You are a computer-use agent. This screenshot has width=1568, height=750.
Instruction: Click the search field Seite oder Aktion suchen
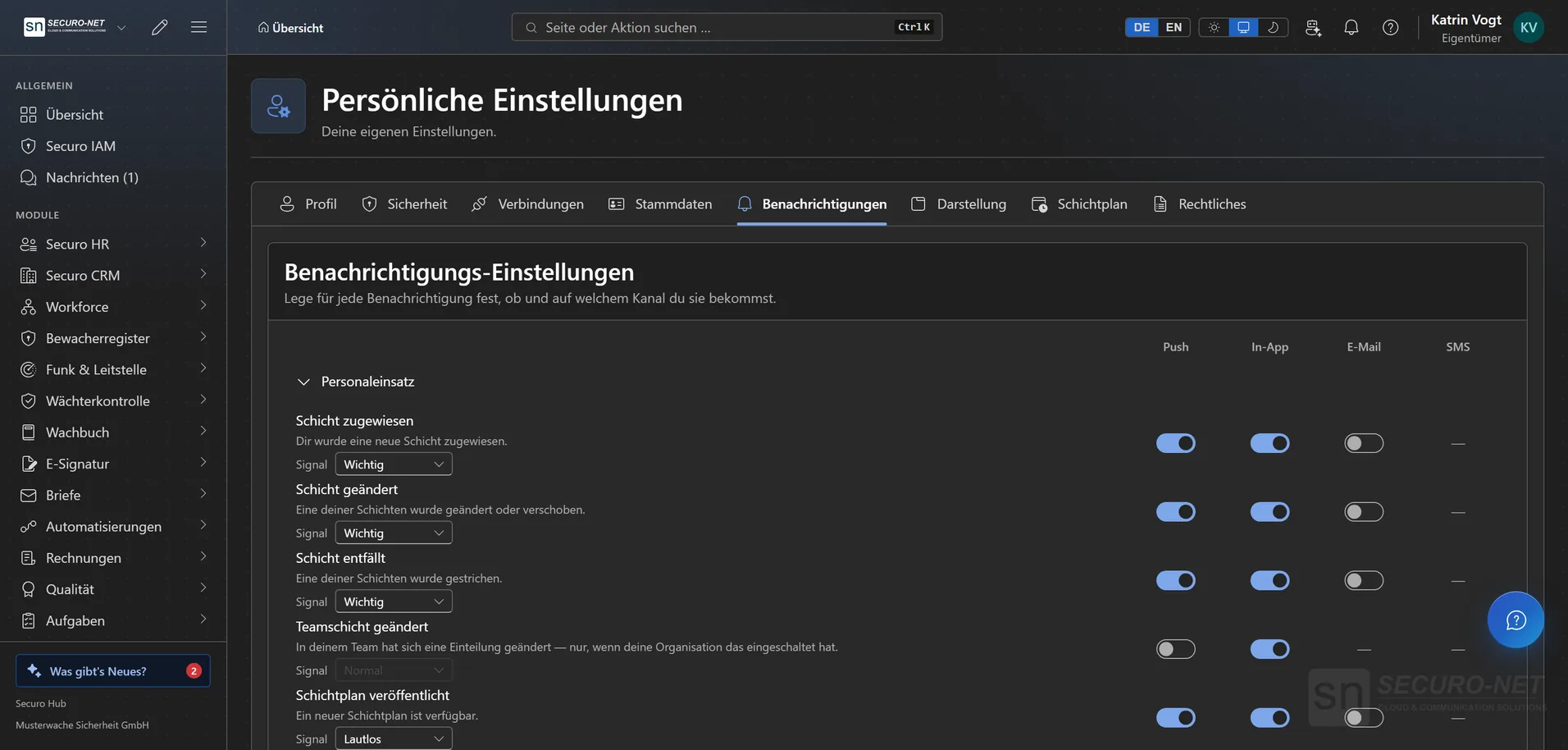click(x=727, y=27)
